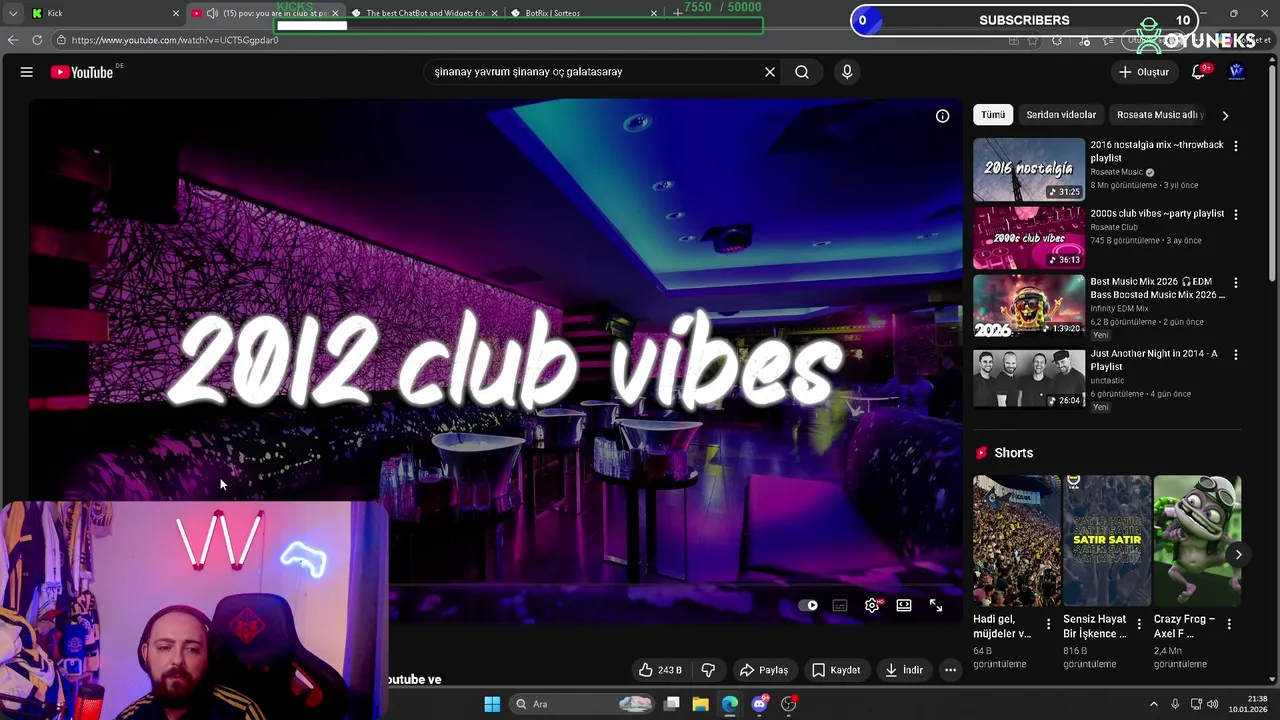Open options menu for Best Music Mix 2026
Viewport: 1280px width, 720px height.
point(1236,283)
